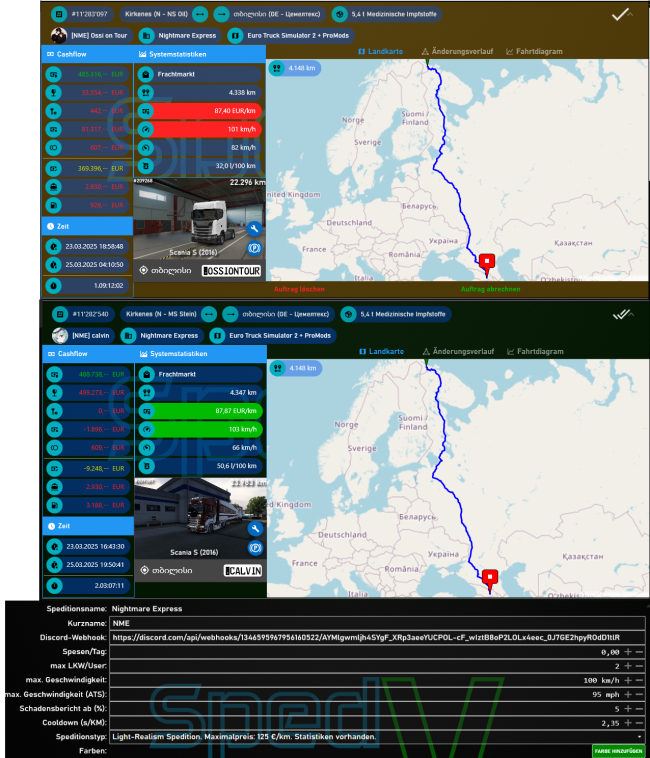Click the wrench icon on calvin's Scania truck image
The height and width of the screenshot is (758, 650).
click(255, 528)
